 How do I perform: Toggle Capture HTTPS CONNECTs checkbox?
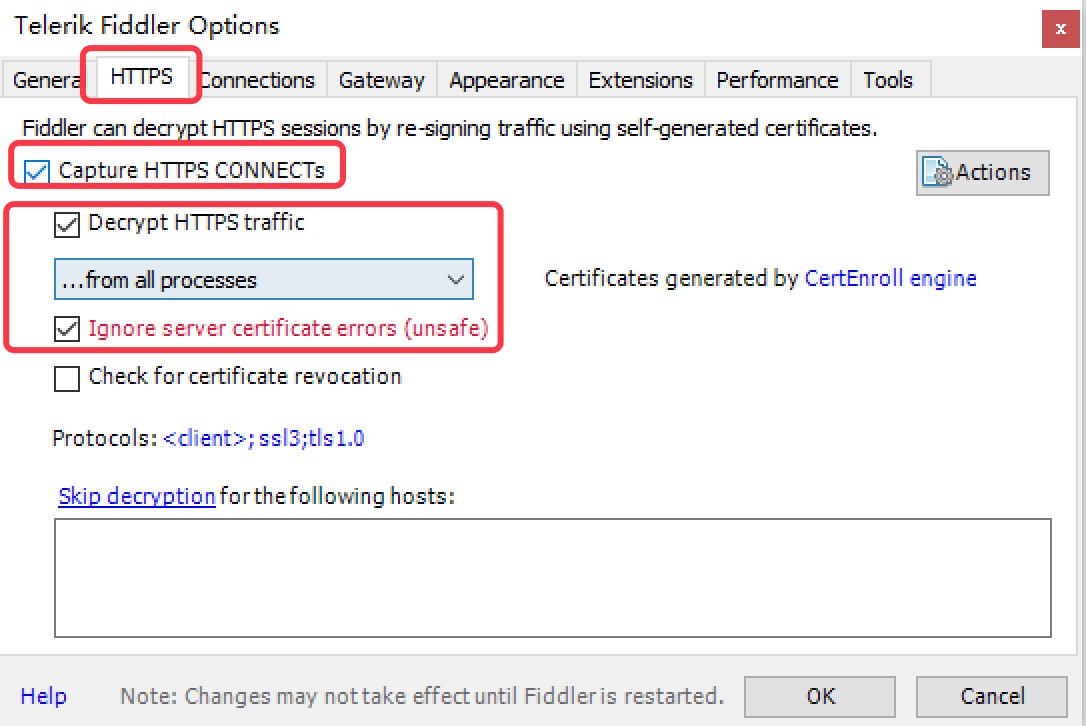click(37, 171)
